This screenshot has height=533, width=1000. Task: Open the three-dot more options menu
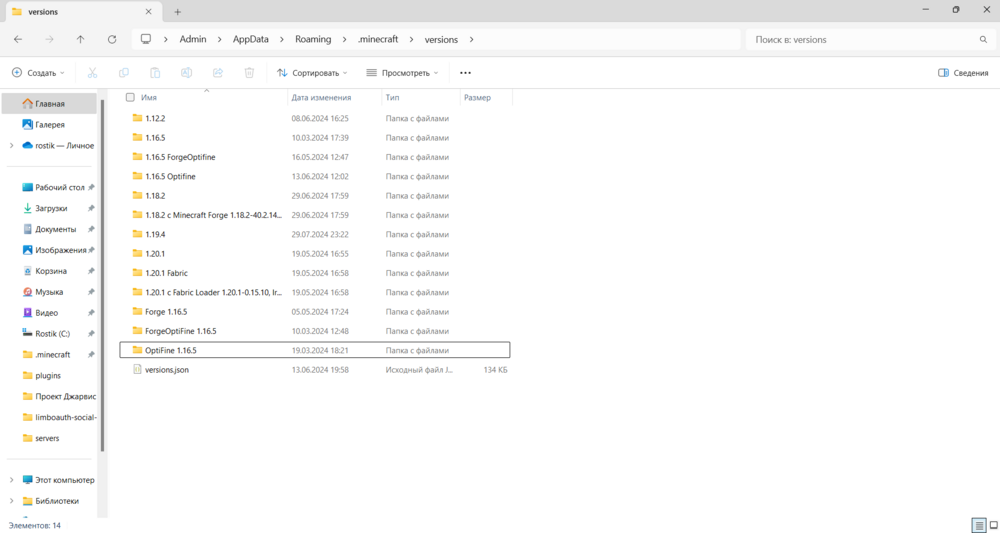click(466, 73)
